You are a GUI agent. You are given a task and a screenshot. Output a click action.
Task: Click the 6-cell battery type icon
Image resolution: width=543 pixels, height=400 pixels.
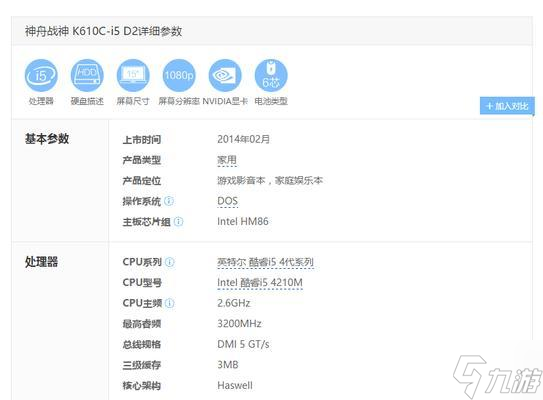click(271, 75)
